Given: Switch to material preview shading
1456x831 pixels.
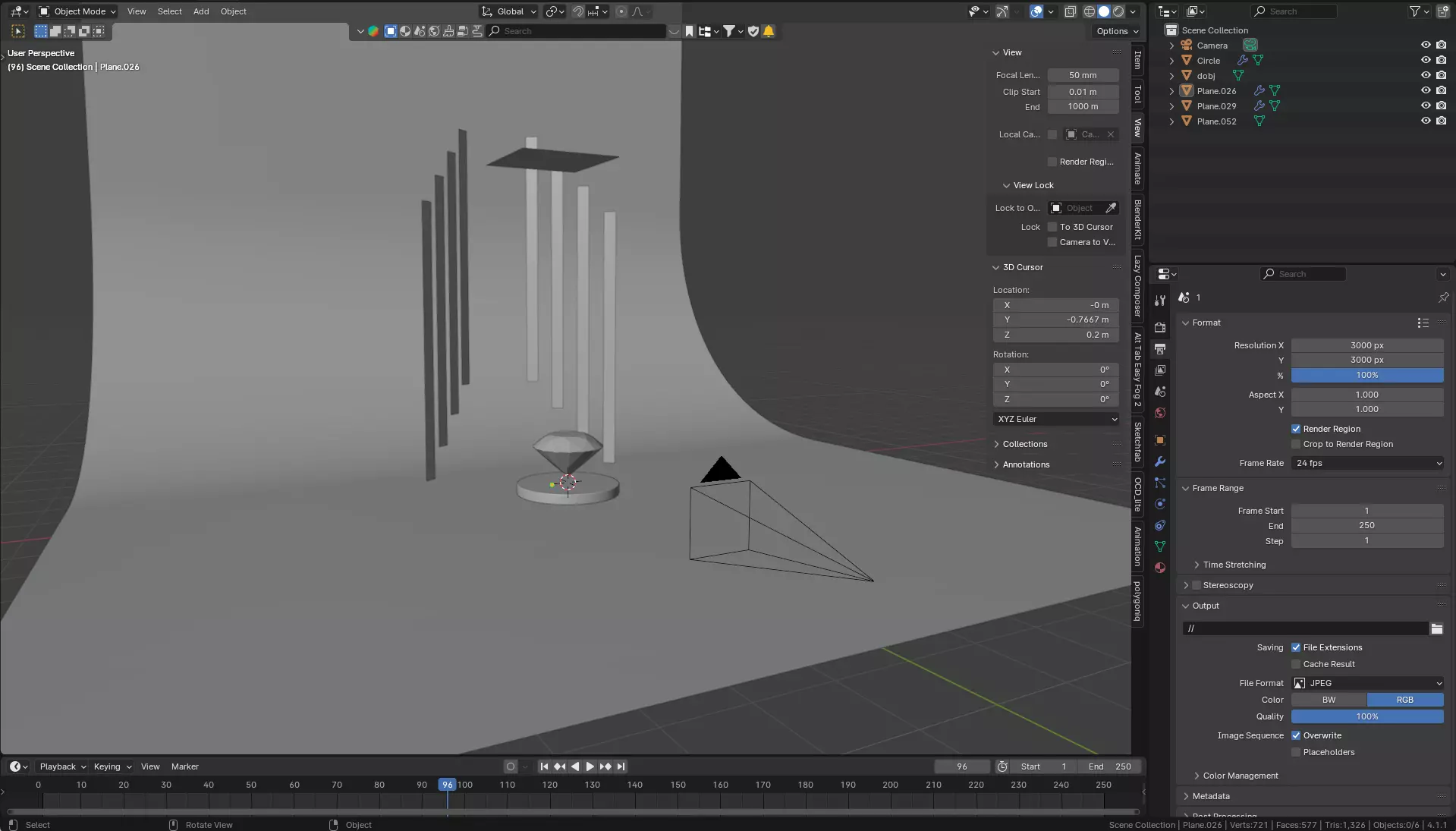Looking at the screenshot, I should [x=1118, y=11].
